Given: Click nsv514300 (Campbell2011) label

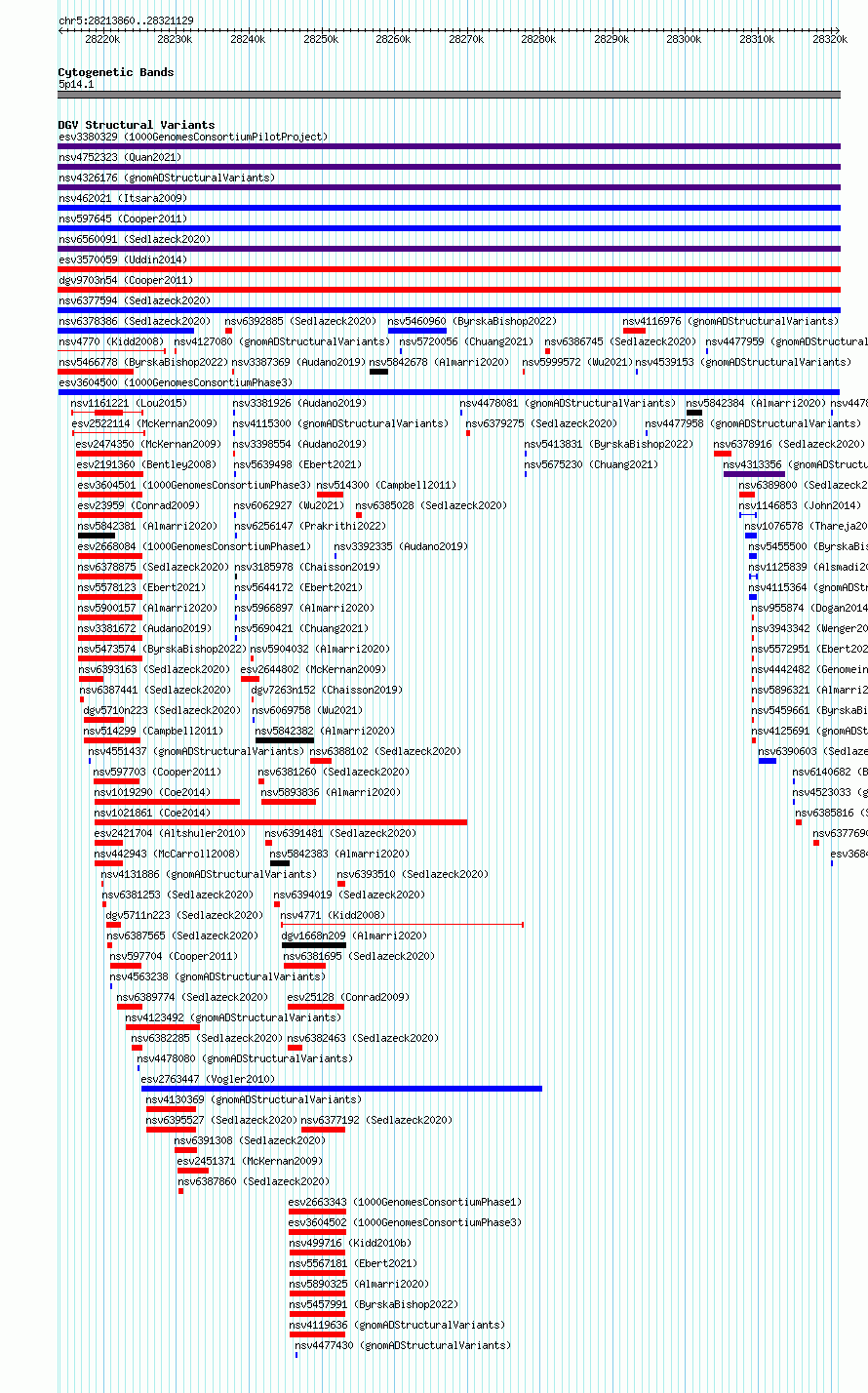Looking at the screenshot, I should 386,485.
